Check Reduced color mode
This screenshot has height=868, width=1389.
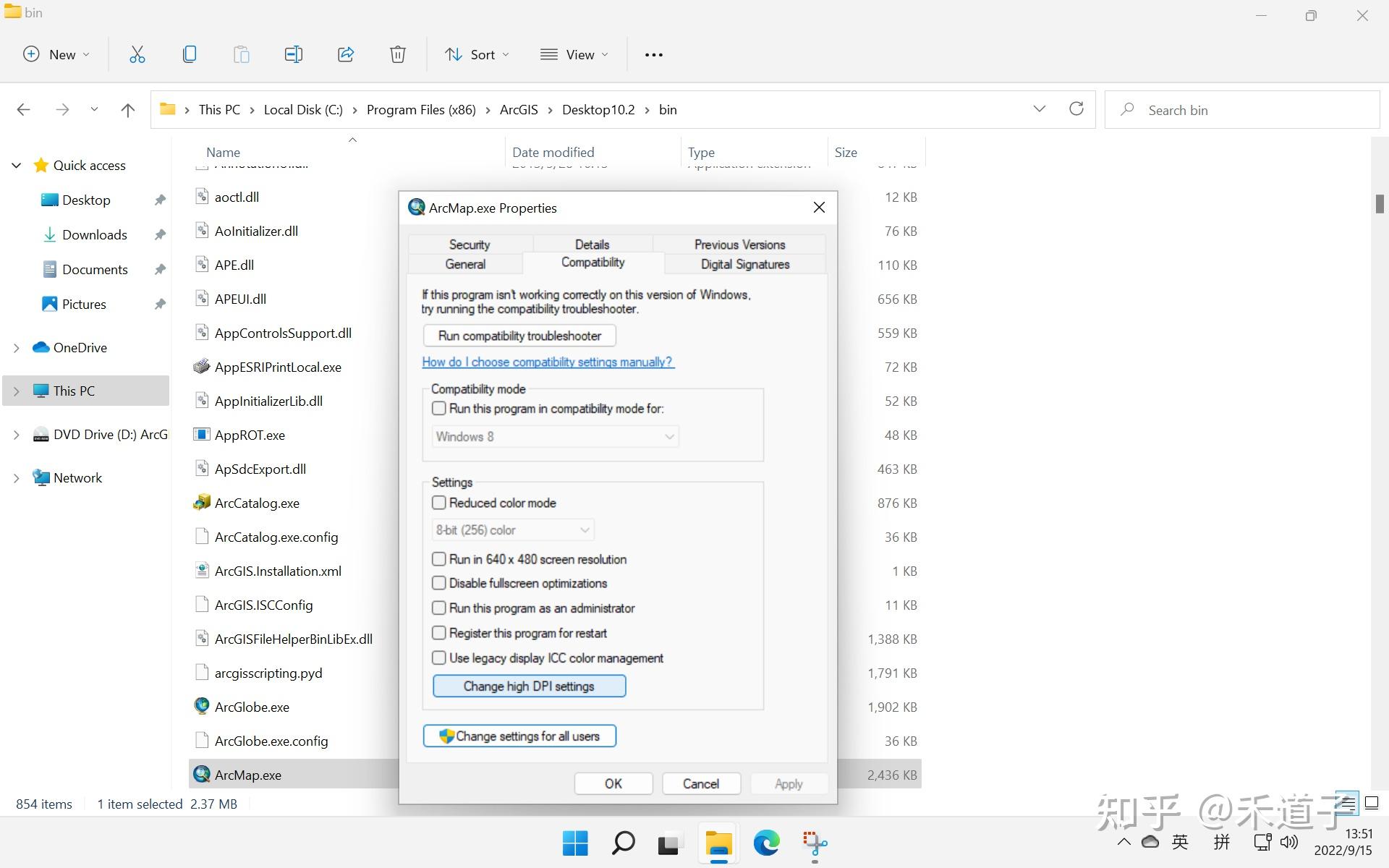pyautogui.click(x=439, y=502)
